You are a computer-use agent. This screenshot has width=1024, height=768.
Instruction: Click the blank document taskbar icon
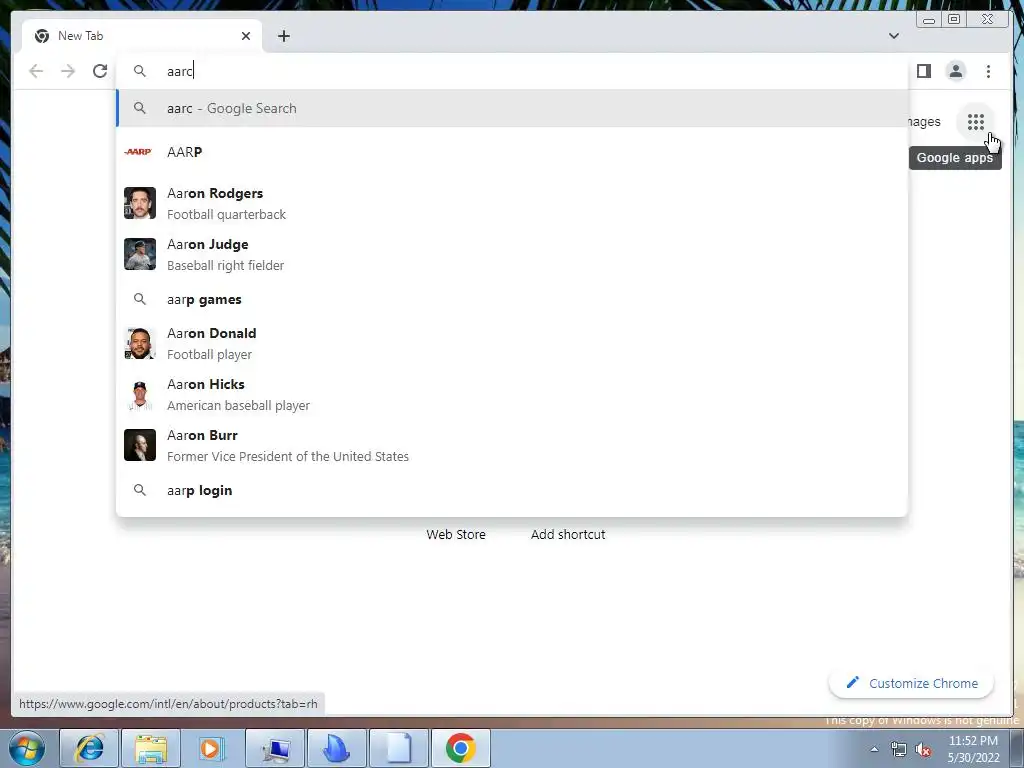398,748
